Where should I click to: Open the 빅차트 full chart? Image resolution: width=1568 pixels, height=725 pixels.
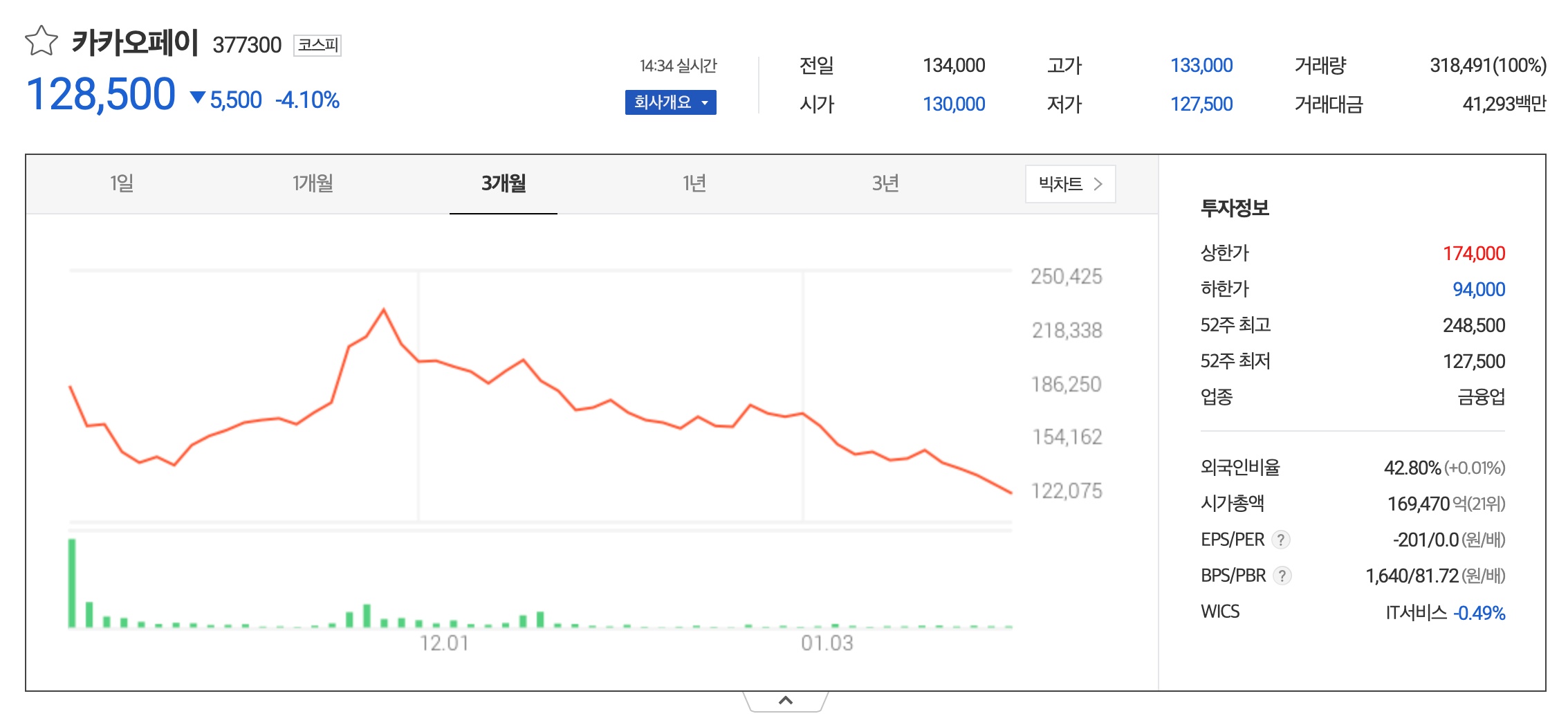[x=1070, y=184]
